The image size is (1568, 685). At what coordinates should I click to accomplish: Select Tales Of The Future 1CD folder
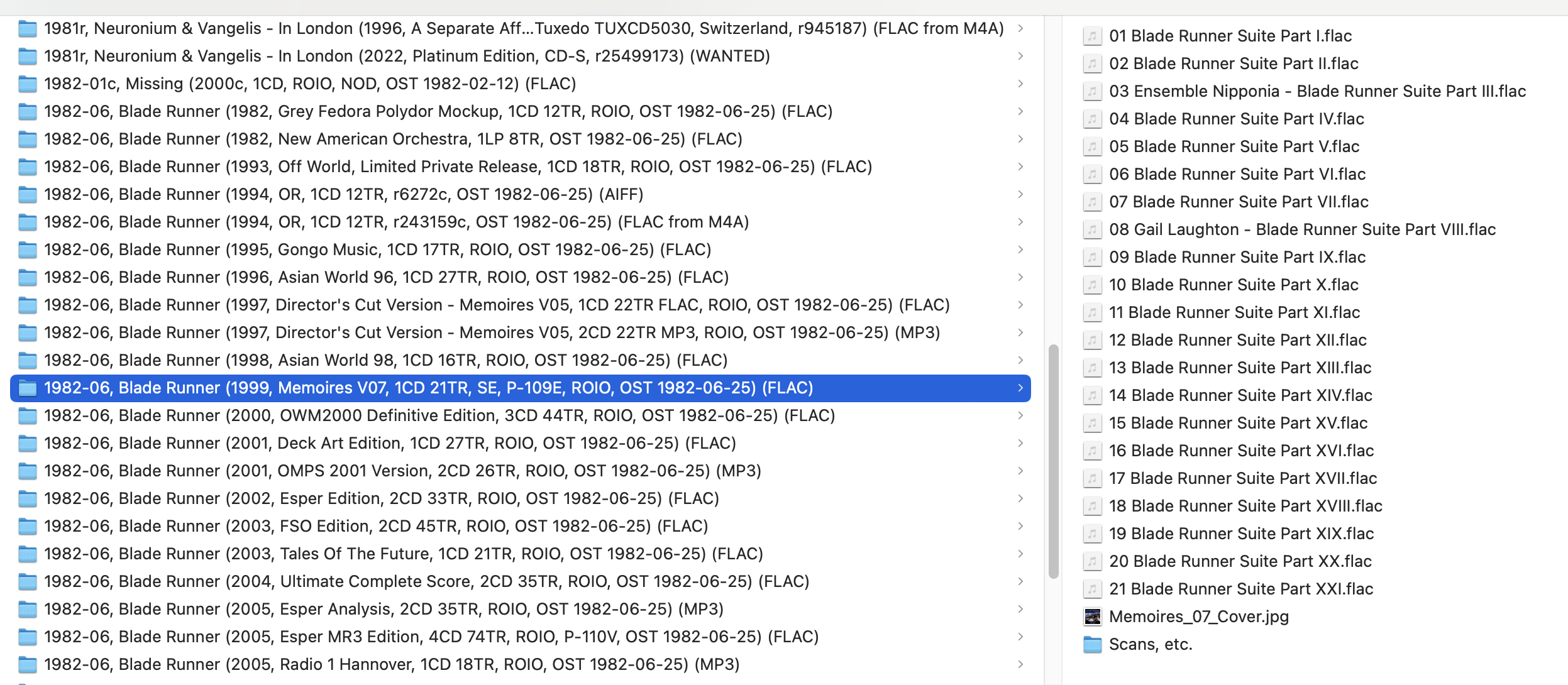click(x=403, y=554)
